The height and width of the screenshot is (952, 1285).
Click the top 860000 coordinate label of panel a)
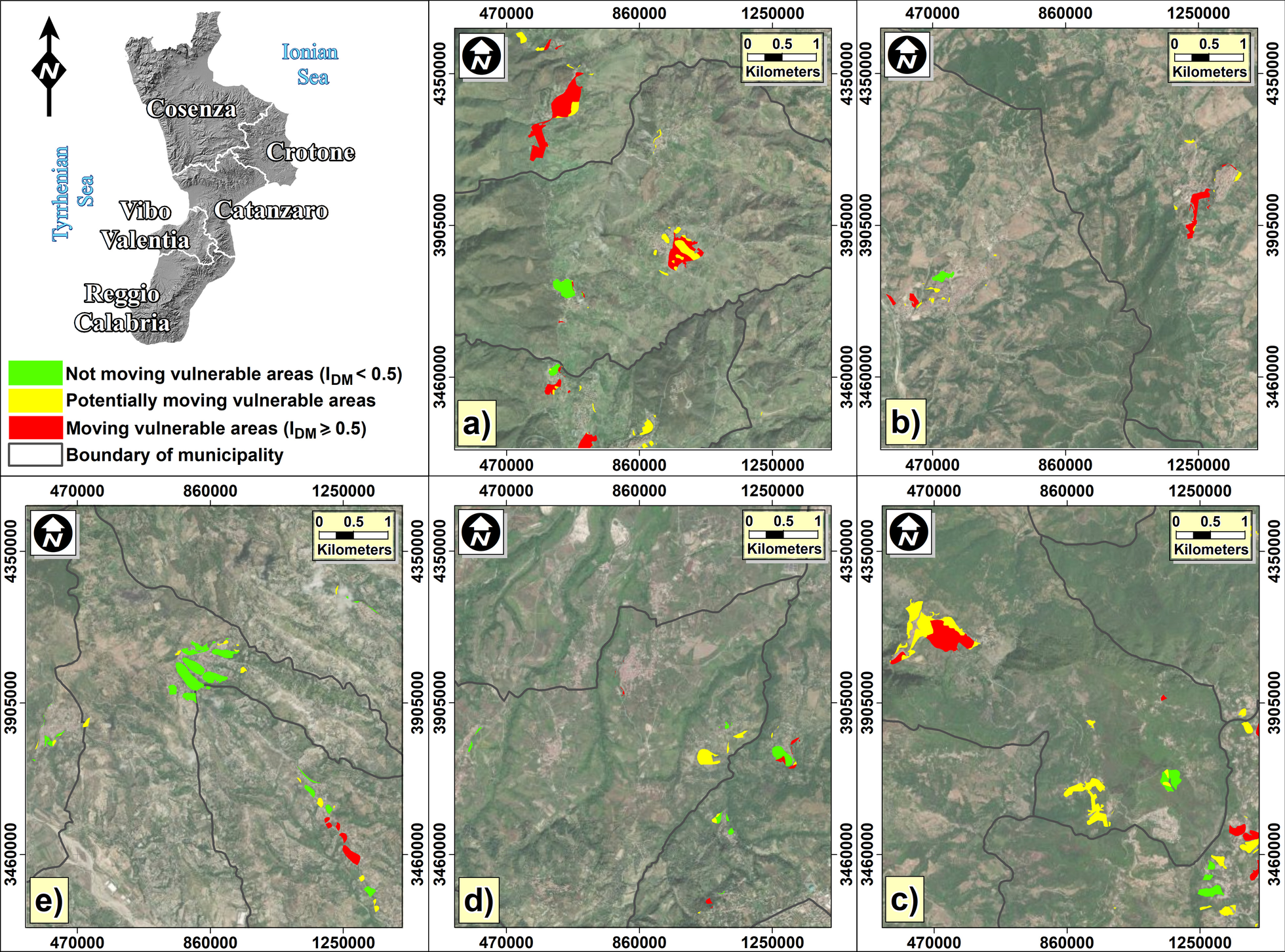(639, 13)
